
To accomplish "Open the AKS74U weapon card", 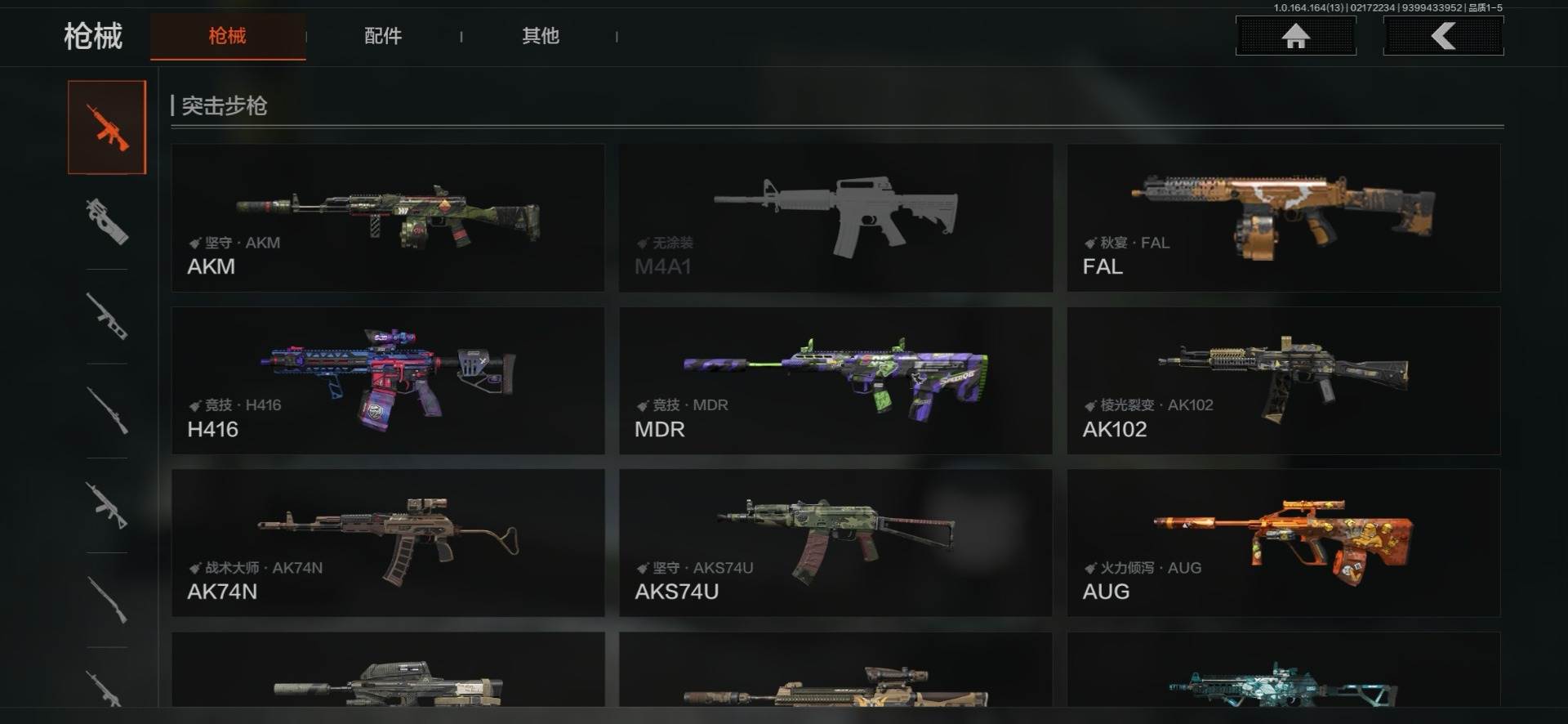I will click(835, 543).
